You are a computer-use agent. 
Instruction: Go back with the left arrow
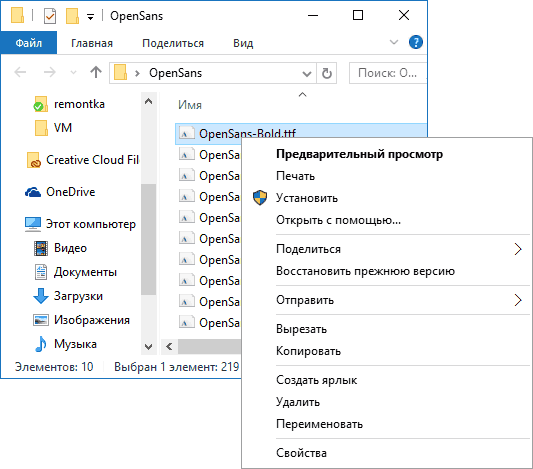[20, 72]
